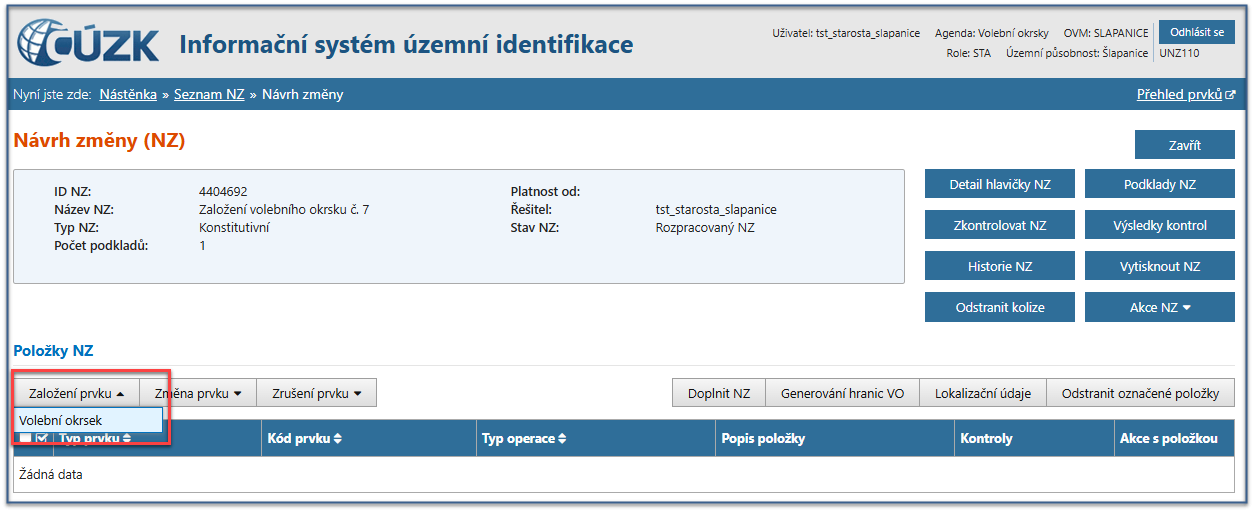The image size is (1254, 512).
Task: Log out with Odhlásit se button
Action: point(1196,33)
